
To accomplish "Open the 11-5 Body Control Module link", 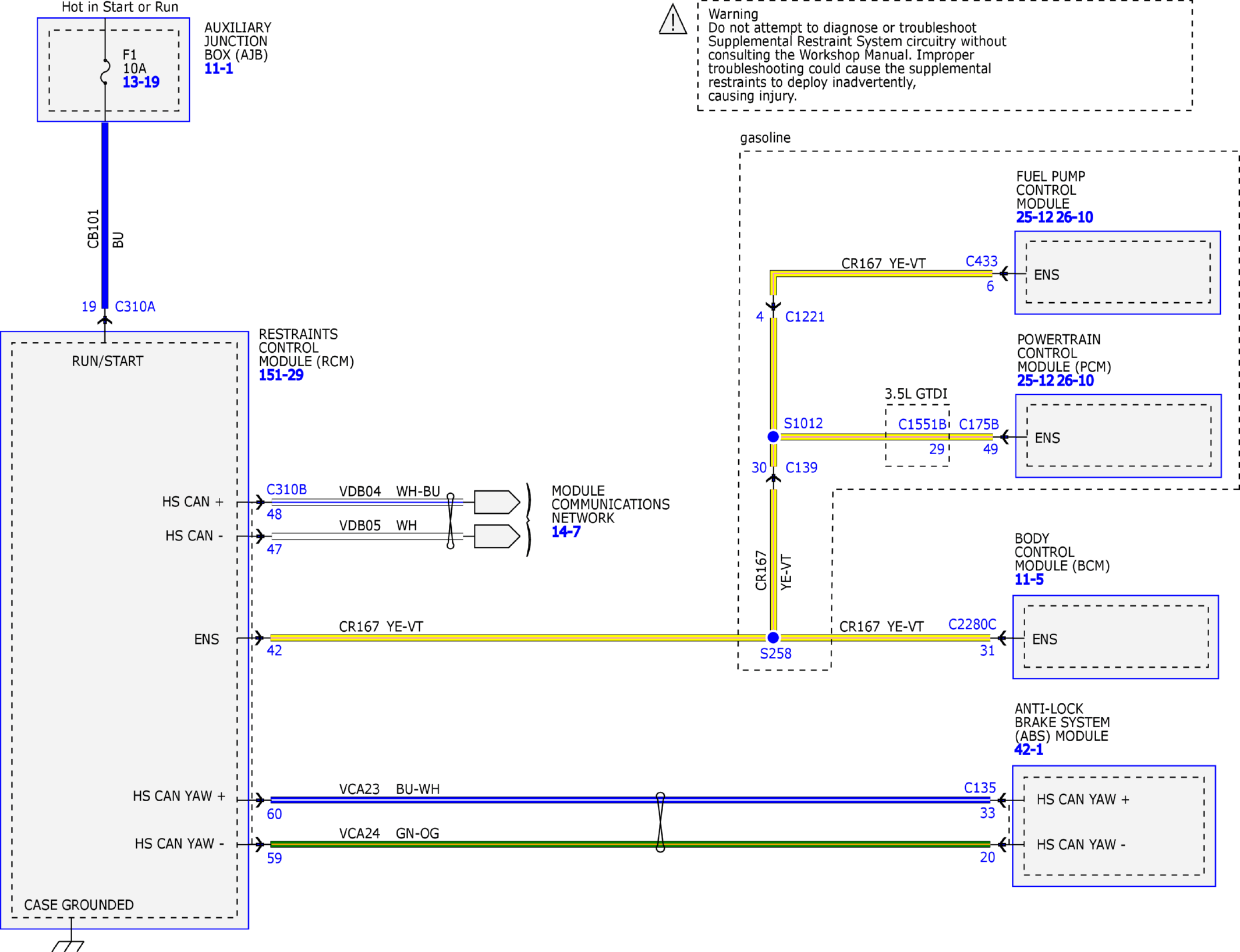I will 1029,579.
